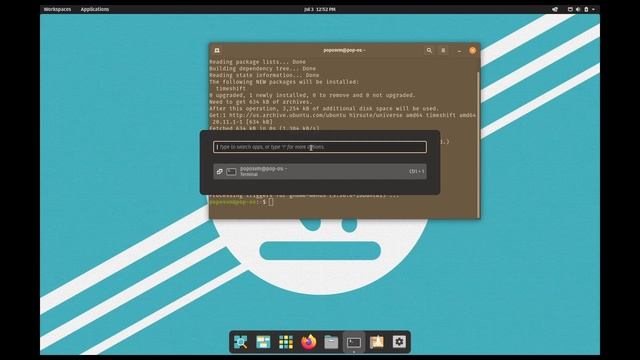Screen dimensions: 640x360
Task: Click the battery icon in the top bar
Action: pyautogui.click(x=586, y=9)
